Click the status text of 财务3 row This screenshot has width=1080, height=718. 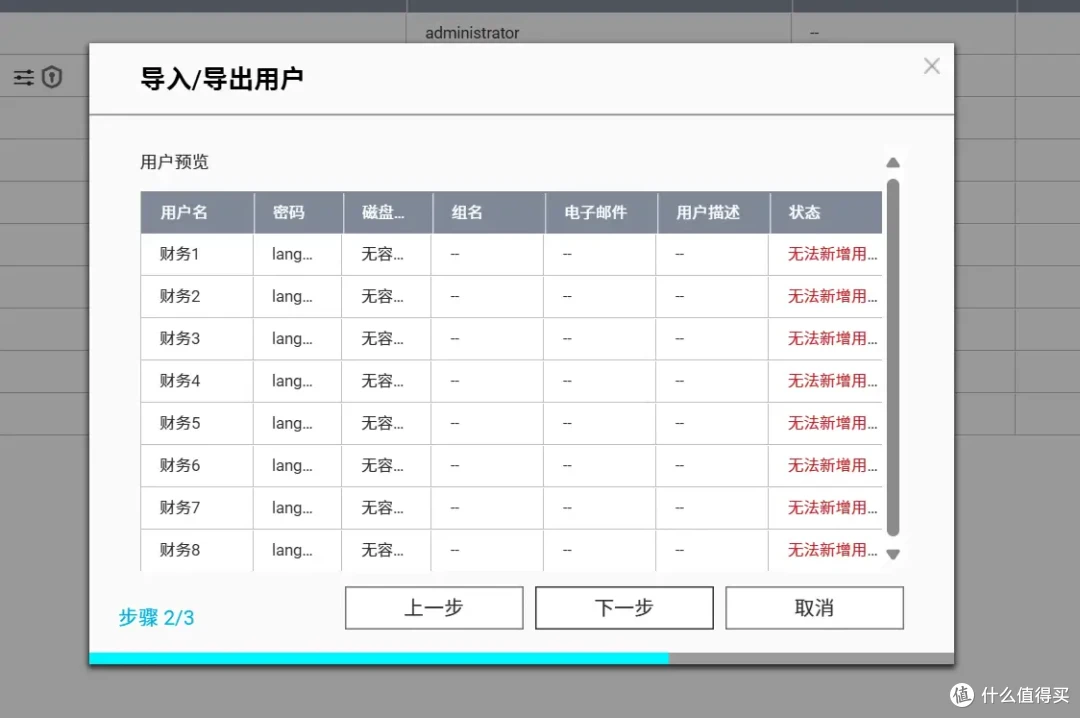[833, 339]
